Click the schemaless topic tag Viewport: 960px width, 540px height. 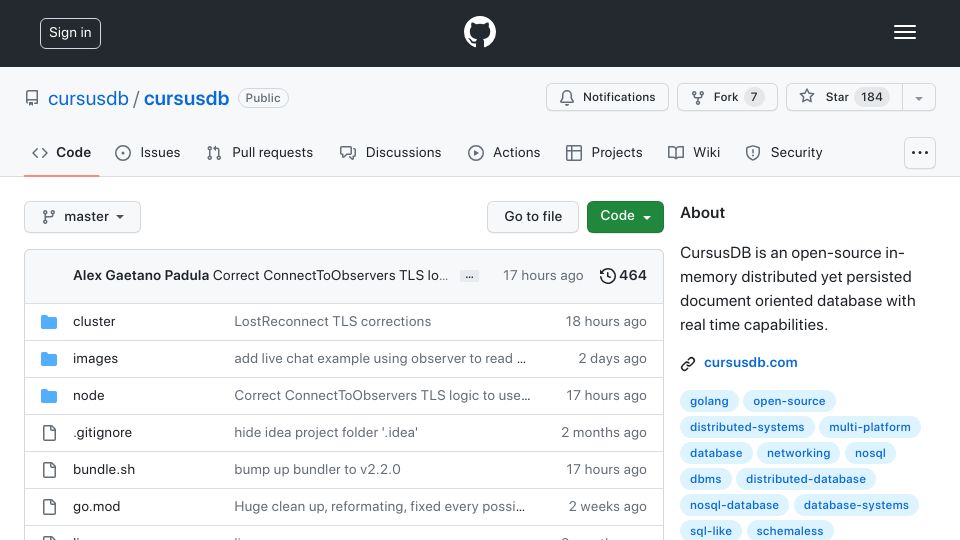point(790,531)
